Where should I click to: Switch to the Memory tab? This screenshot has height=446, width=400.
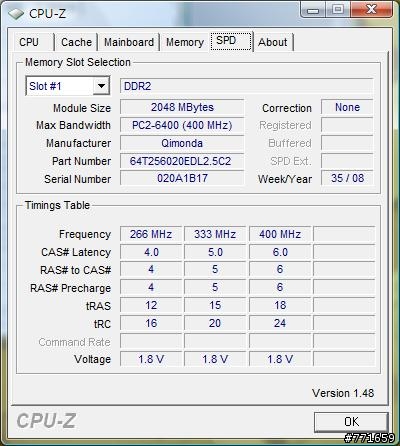point(185,42)
